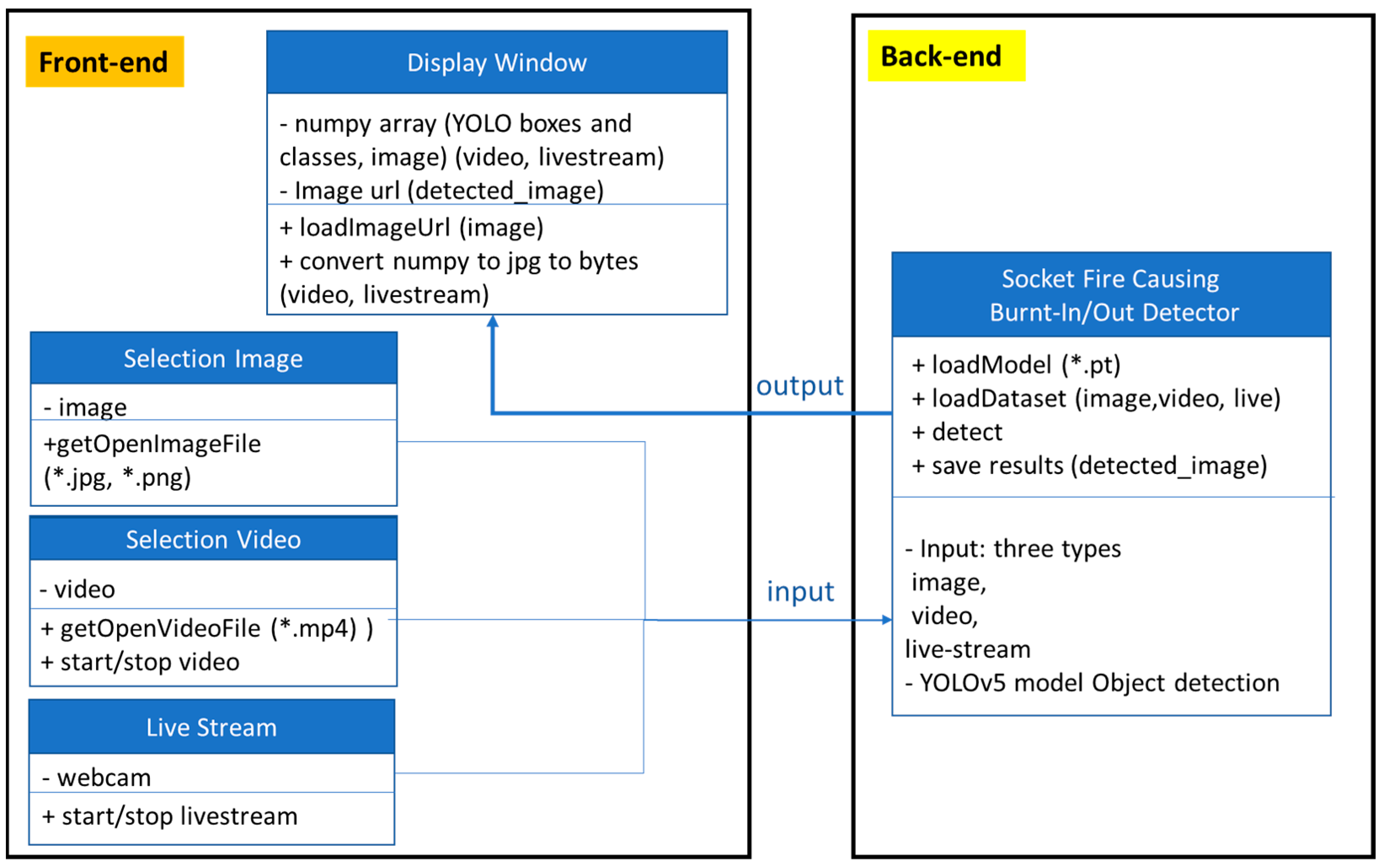Click the Selection Video header

(213, 539)
